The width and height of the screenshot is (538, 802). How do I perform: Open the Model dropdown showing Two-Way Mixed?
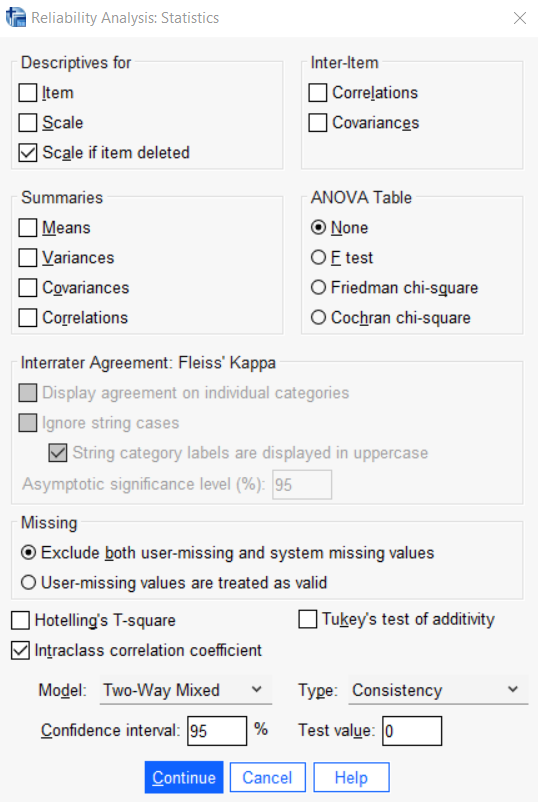tap(186, 690)
